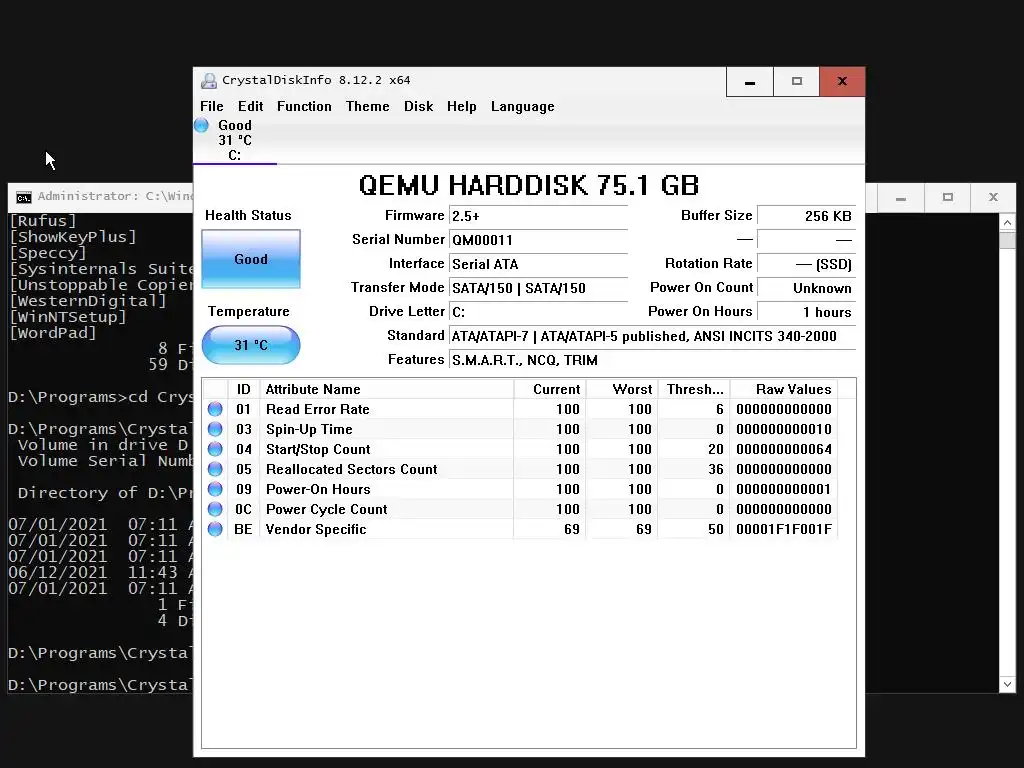Click the Worst column header
This screenshot has height=768, width=1024.
[622, 389]
